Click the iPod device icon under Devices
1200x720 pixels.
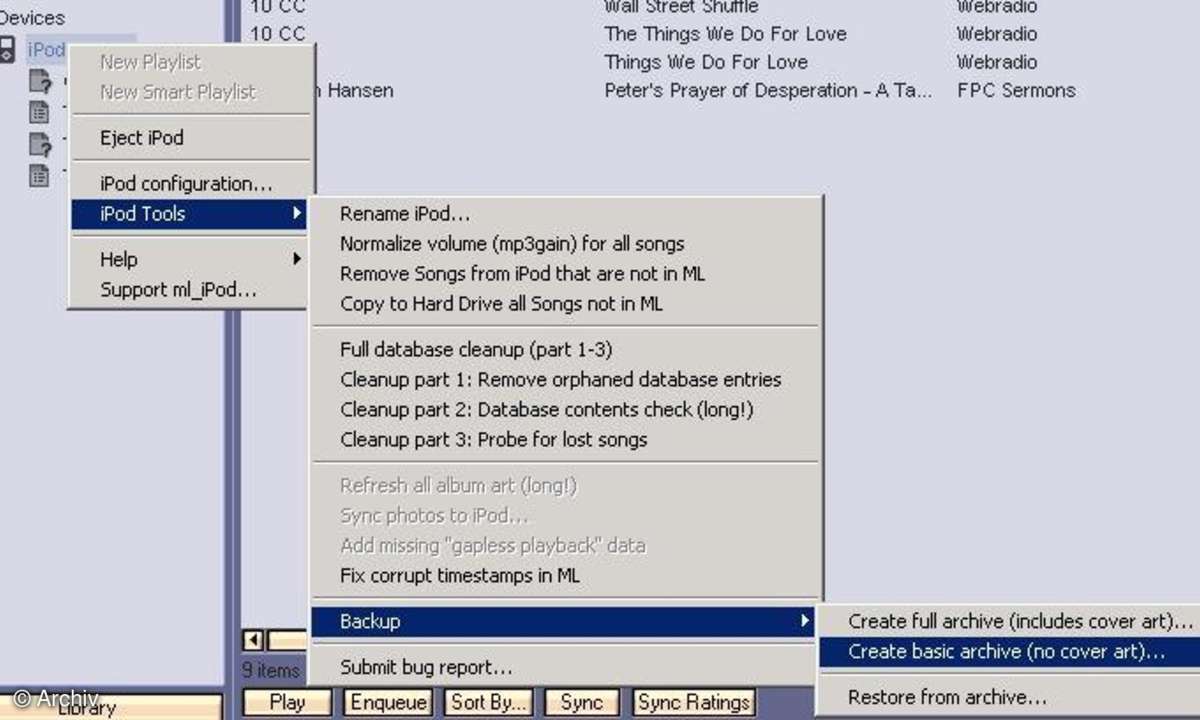(x=8, y=50)
